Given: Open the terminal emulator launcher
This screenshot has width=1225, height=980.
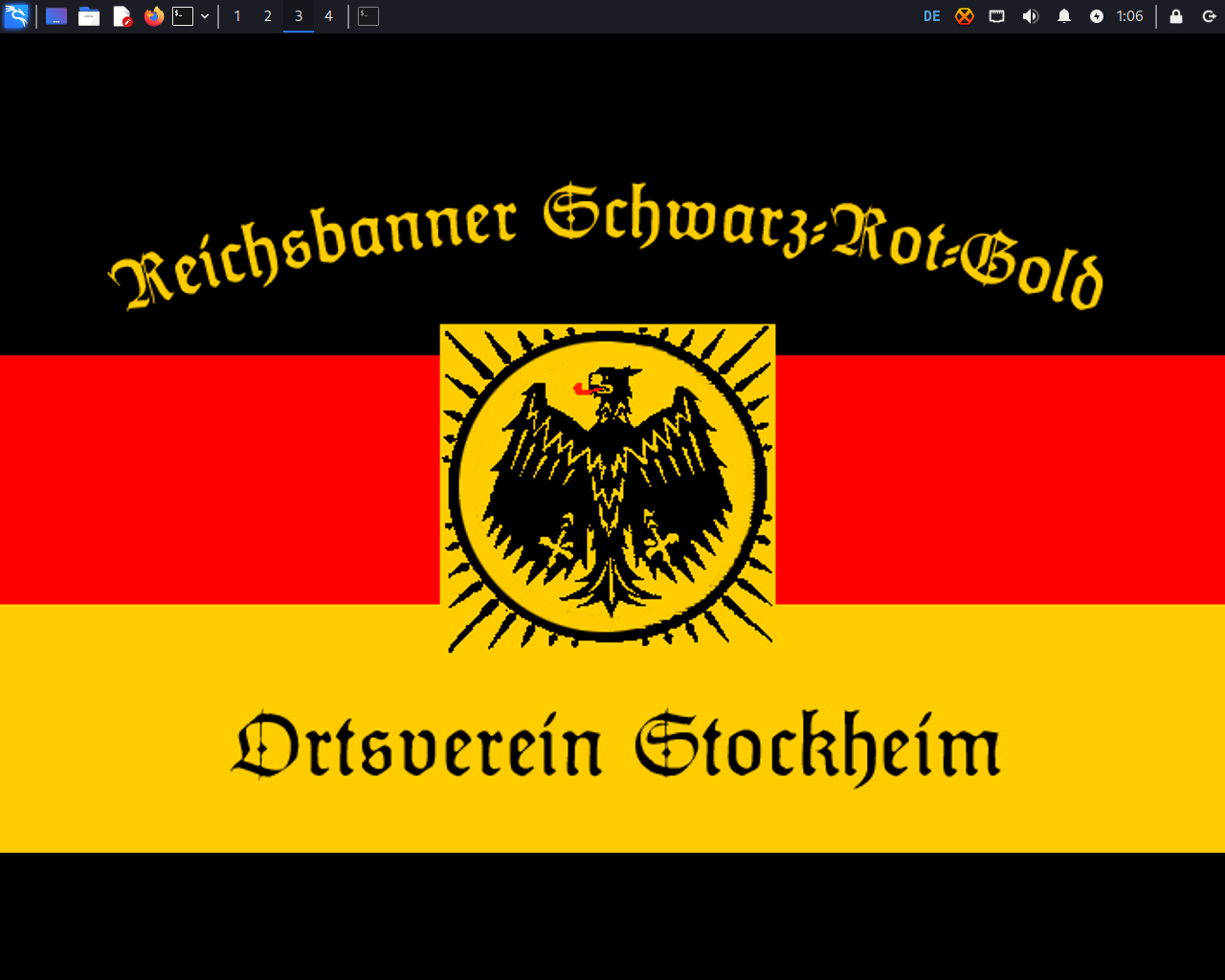Looking at the screenshot, I should (x=183, y=16).
